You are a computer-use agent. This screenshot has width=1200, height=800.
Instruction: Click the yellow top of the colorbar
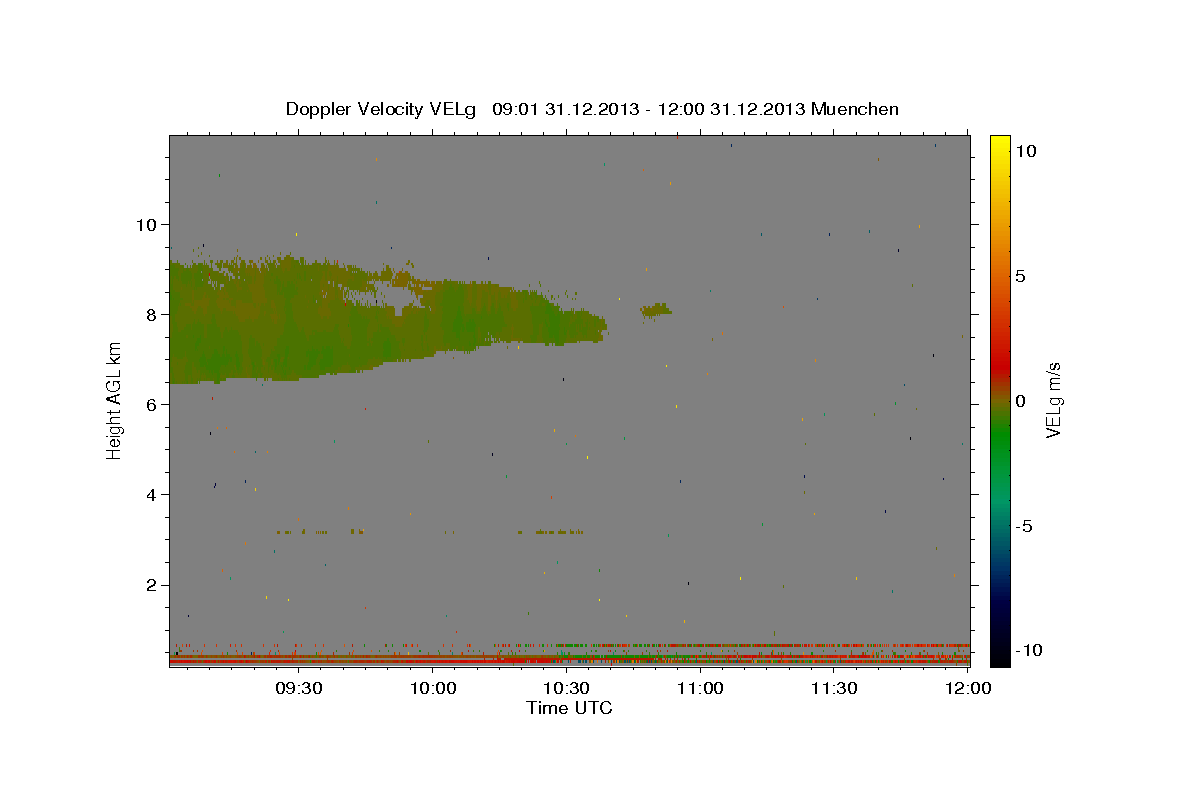pyautogui.click(x=1000, y=145)
